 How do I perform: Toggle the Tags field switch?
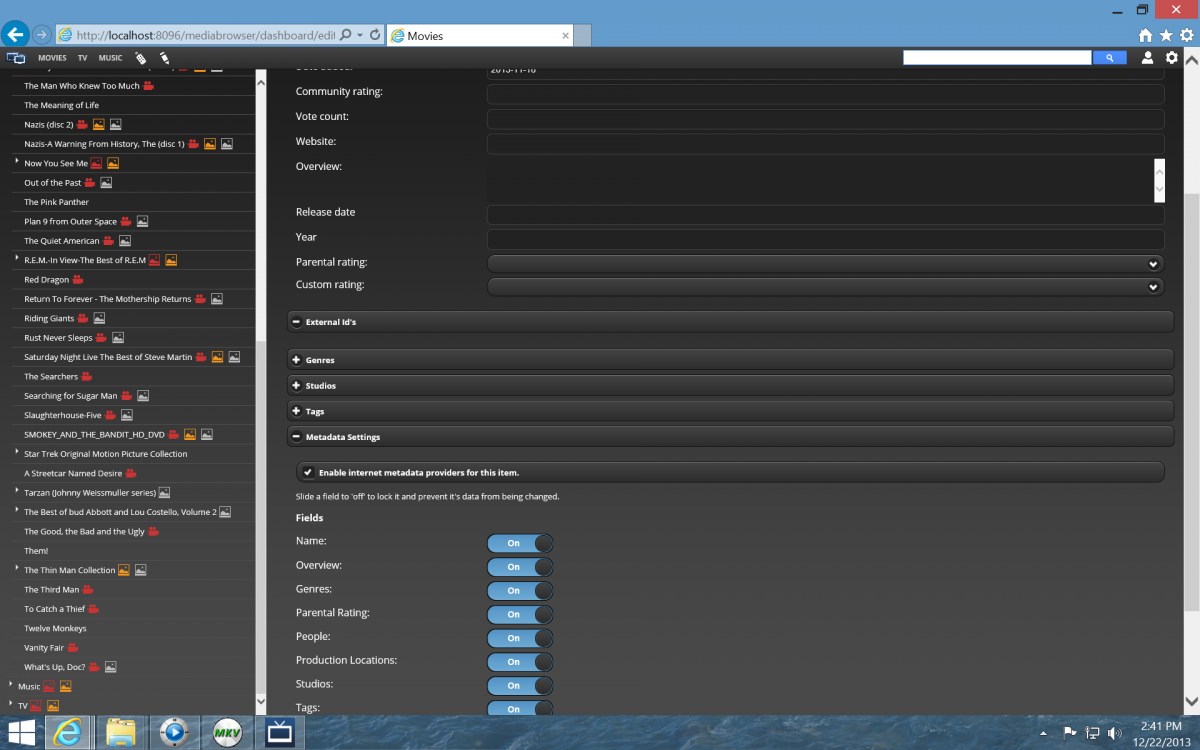[x=520, y=708]
